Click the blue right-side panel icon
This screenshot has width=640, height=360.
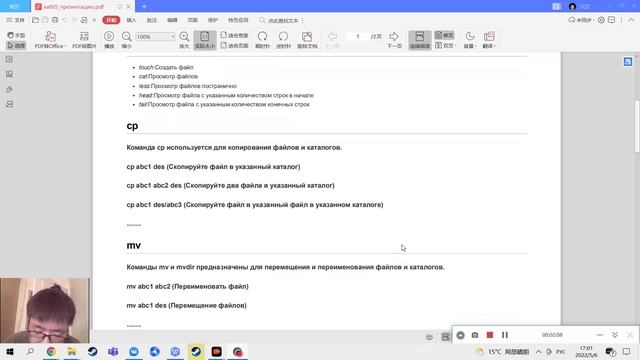pyautogui.click(x=628, y=62)
